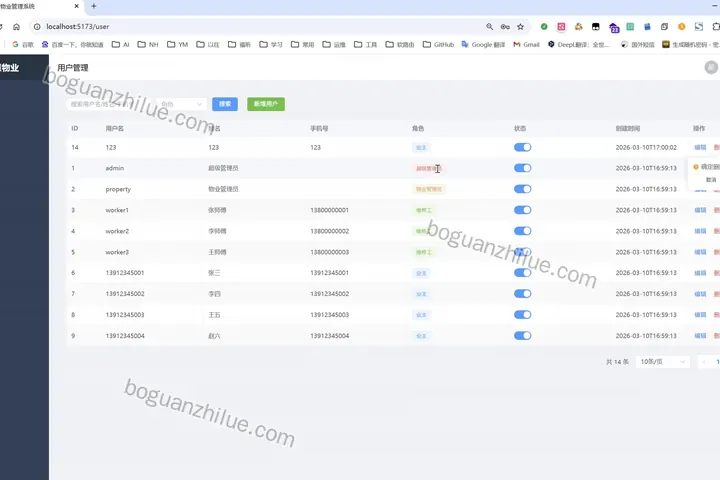The height and width of the screenshot is (480, 720).
Task: Close the 物业管理系统 browser tab
Action: coord(77,6)
